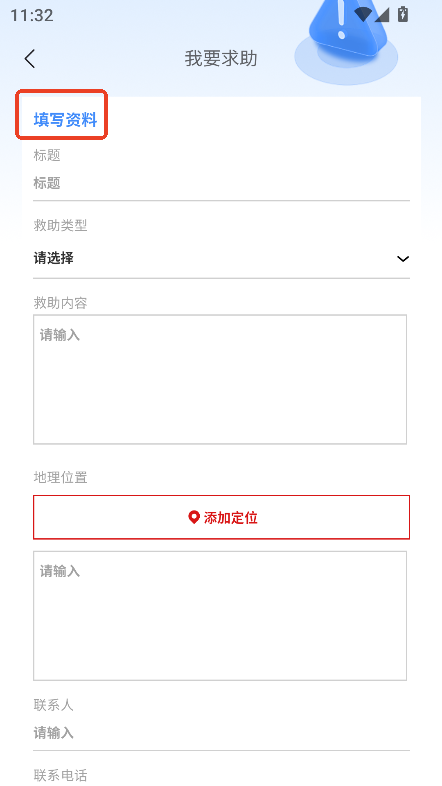This screenshot has width=442, height=786.
Task: Tap the Wi-Fi status icon
Action: click(363, 15)
